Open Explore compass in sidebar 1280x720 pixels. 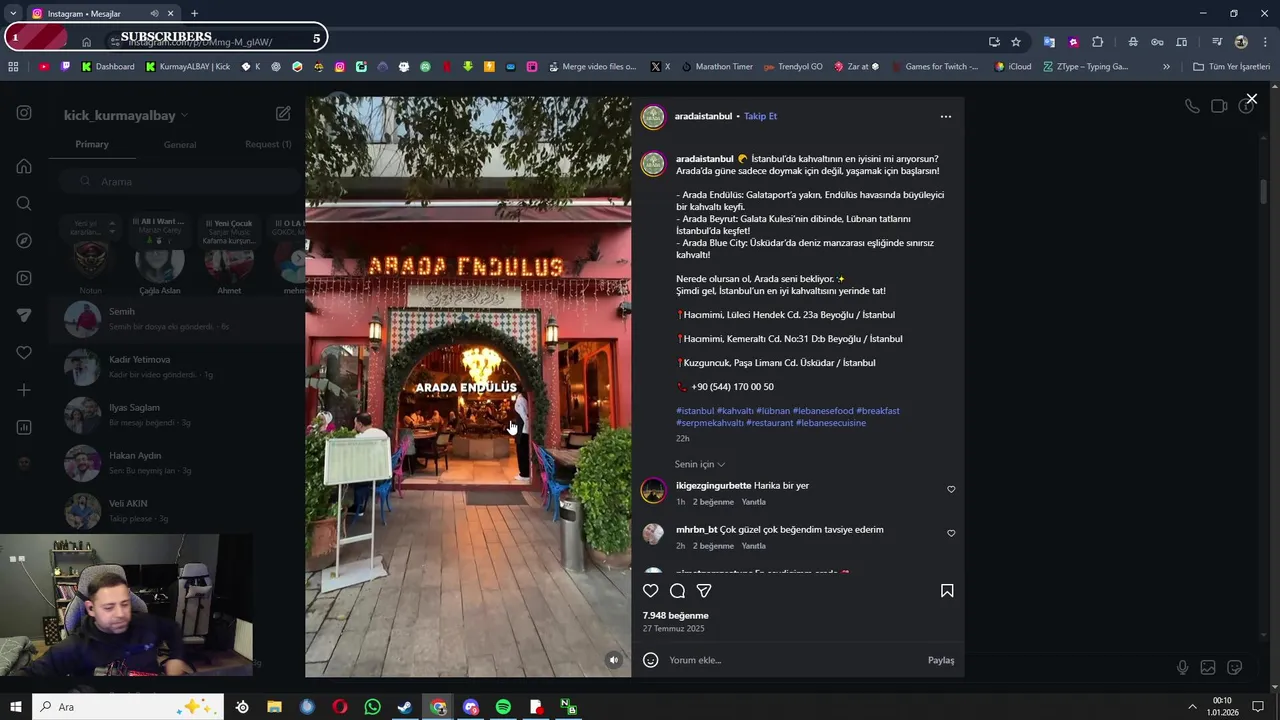coord(24,241)
